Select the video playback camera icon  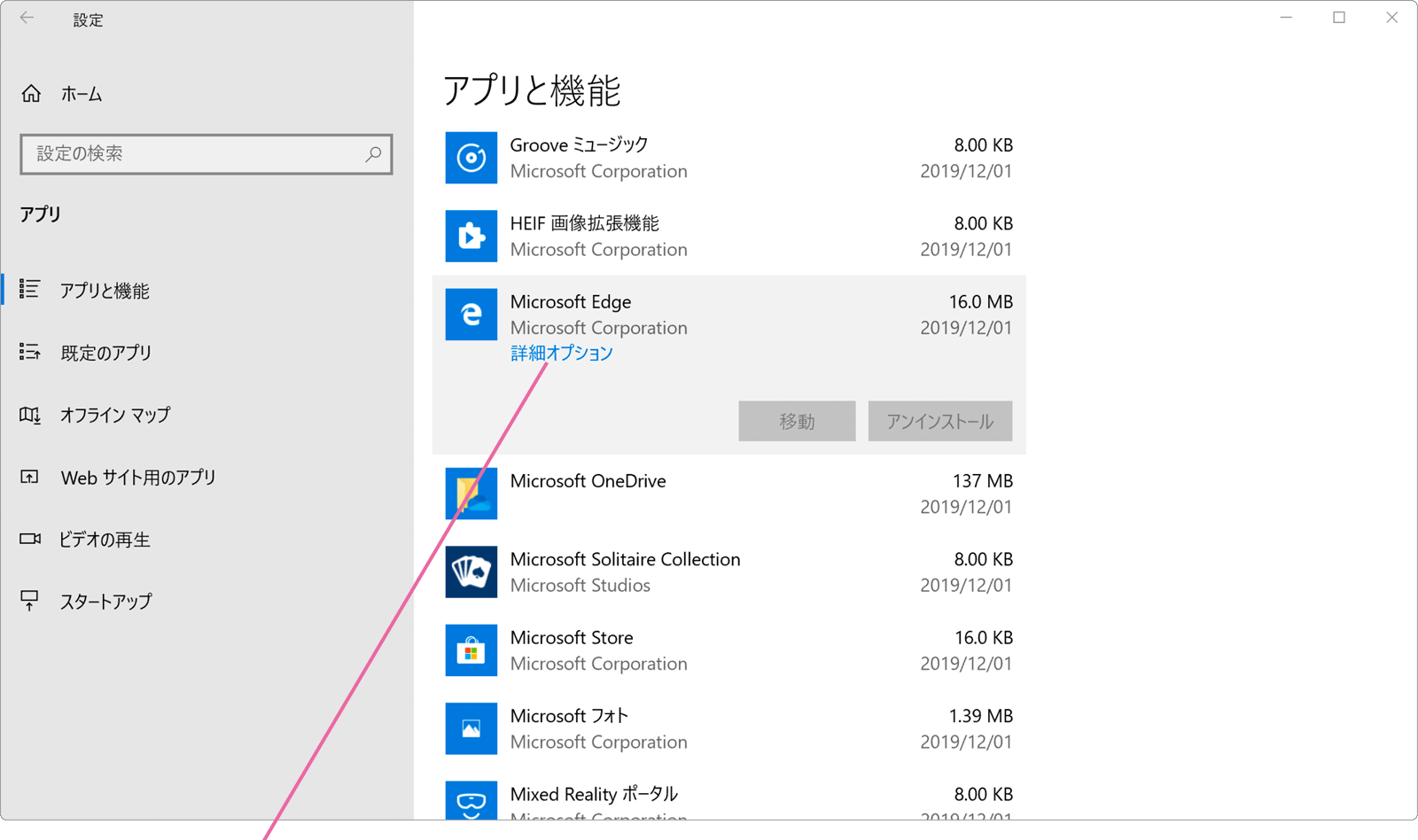click(x=30, y=539)
